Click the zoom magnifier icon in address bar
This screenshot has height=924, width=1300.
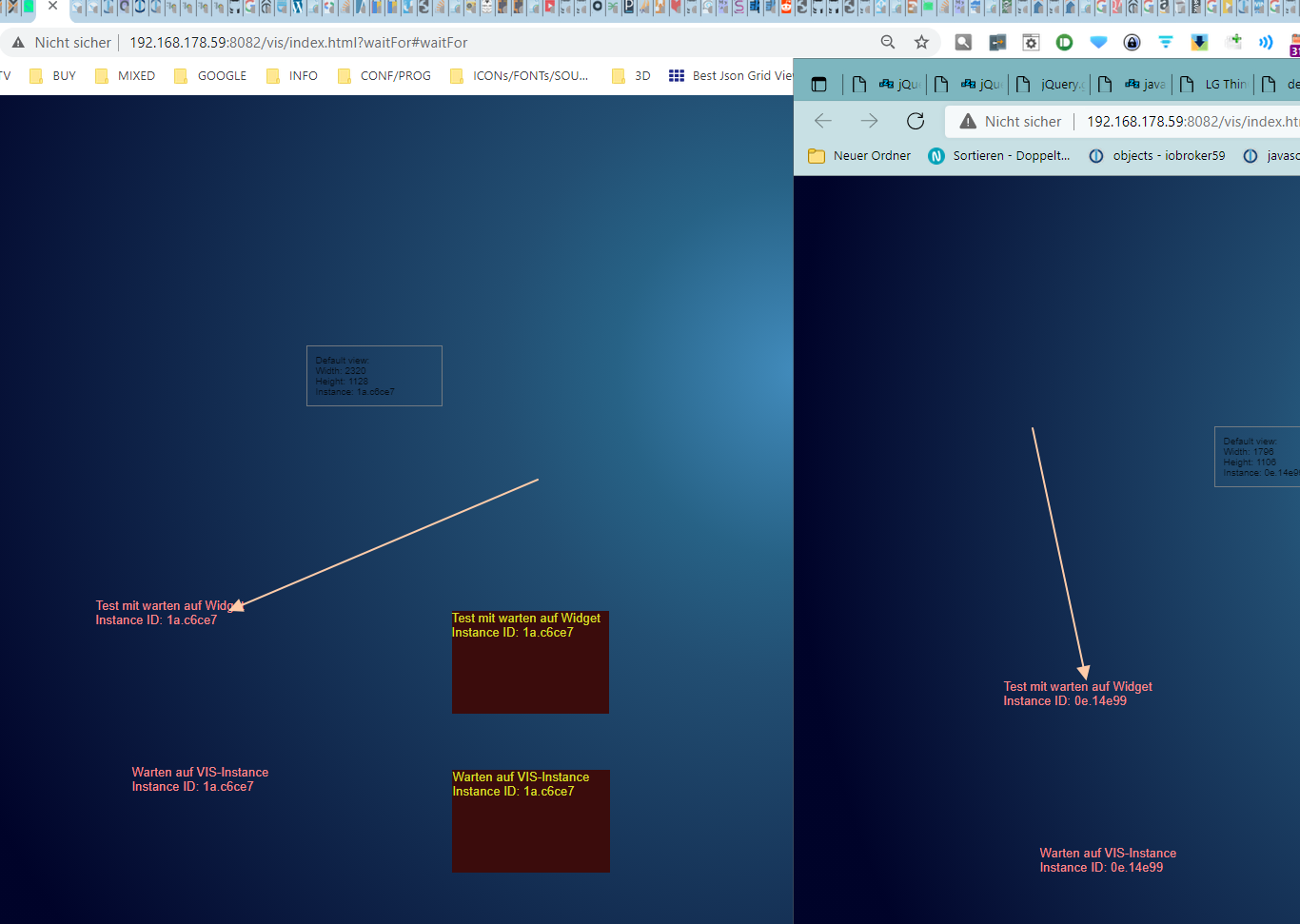(x=888, y=42)
